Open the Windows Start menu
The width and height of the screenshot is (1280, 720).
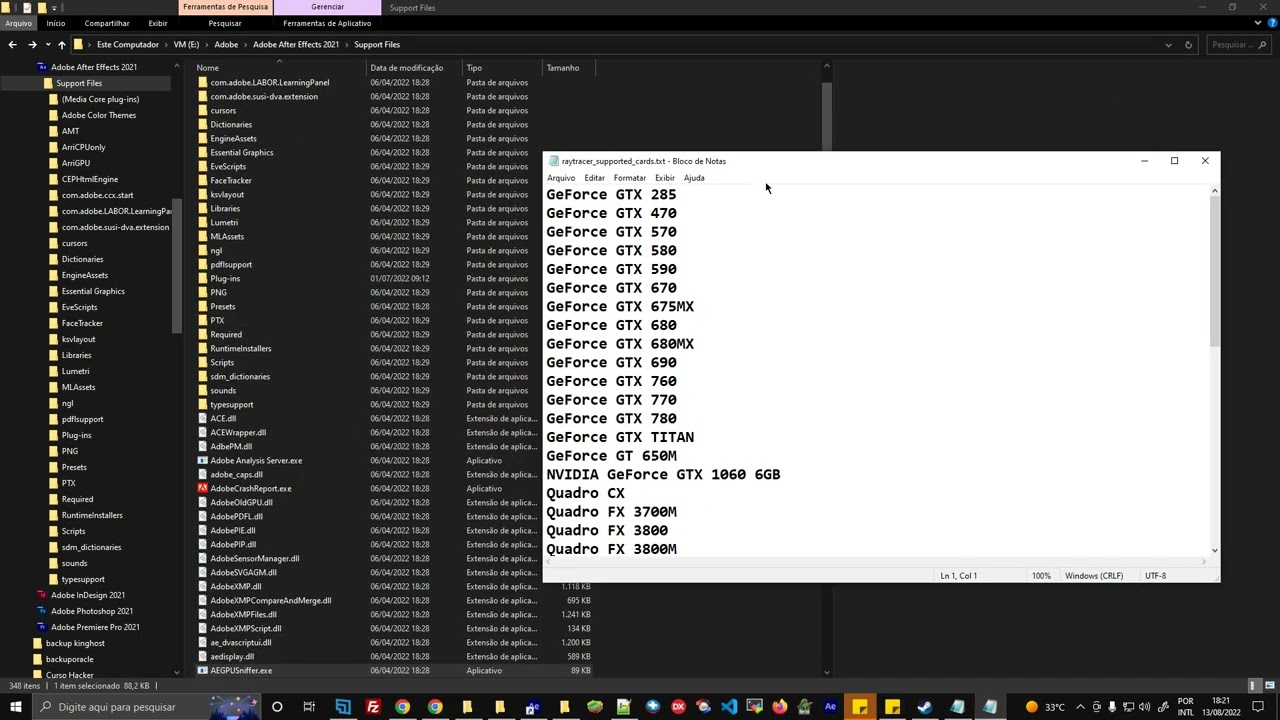pyautogui.click(x=15, y=707)
